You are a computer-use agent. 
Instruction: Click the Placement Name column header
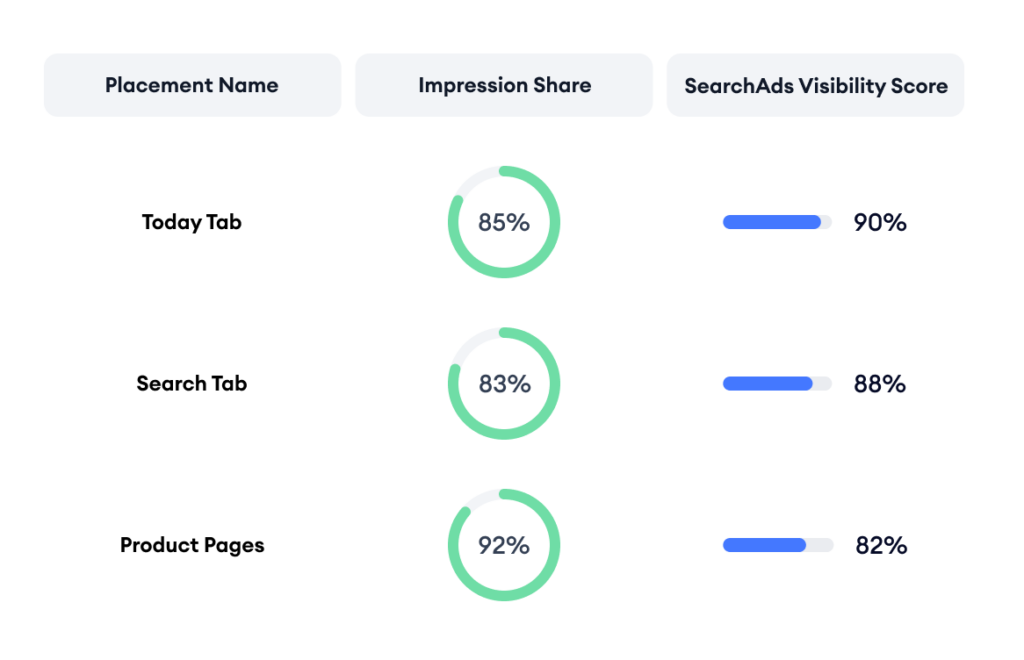[x=192, y=86]
